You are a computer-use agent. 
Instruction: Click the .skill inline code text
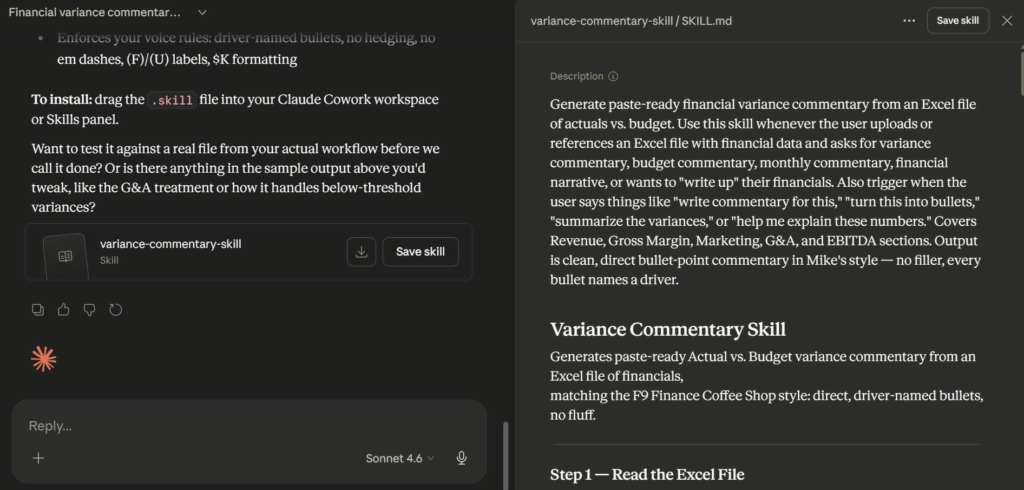coord(172,101)
